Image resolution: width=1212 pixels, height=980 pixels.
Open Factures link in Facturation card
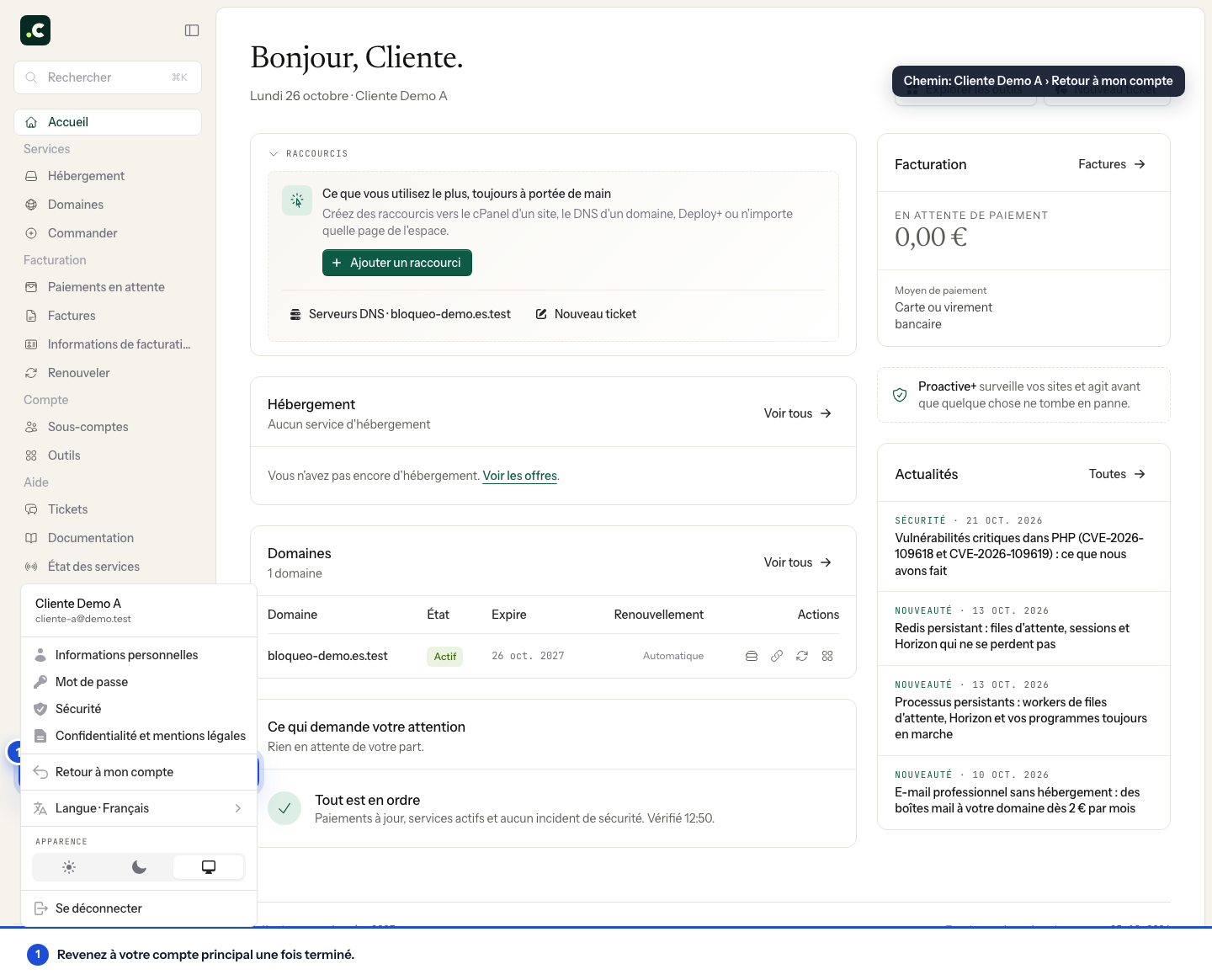pyautogui.click(x=1112, y=164)
